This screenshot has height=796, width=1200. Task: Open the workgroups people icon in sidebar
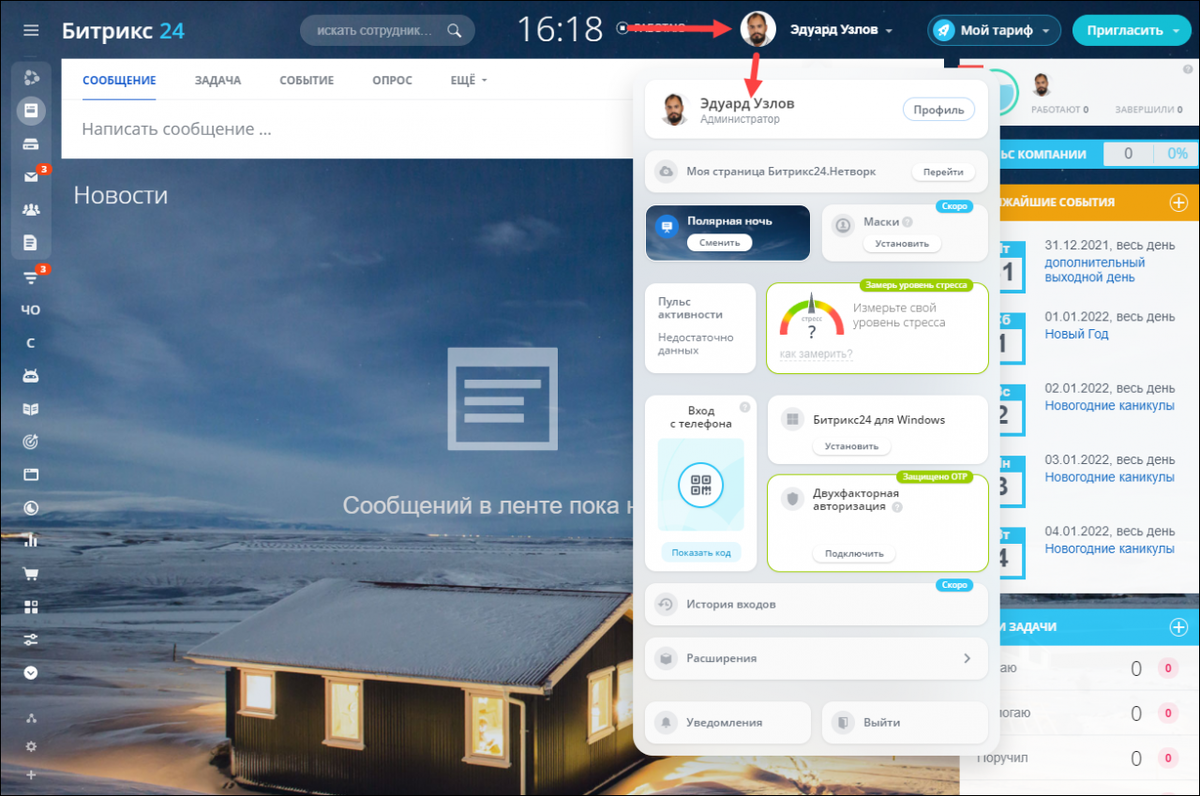click(x=31, y=209)
